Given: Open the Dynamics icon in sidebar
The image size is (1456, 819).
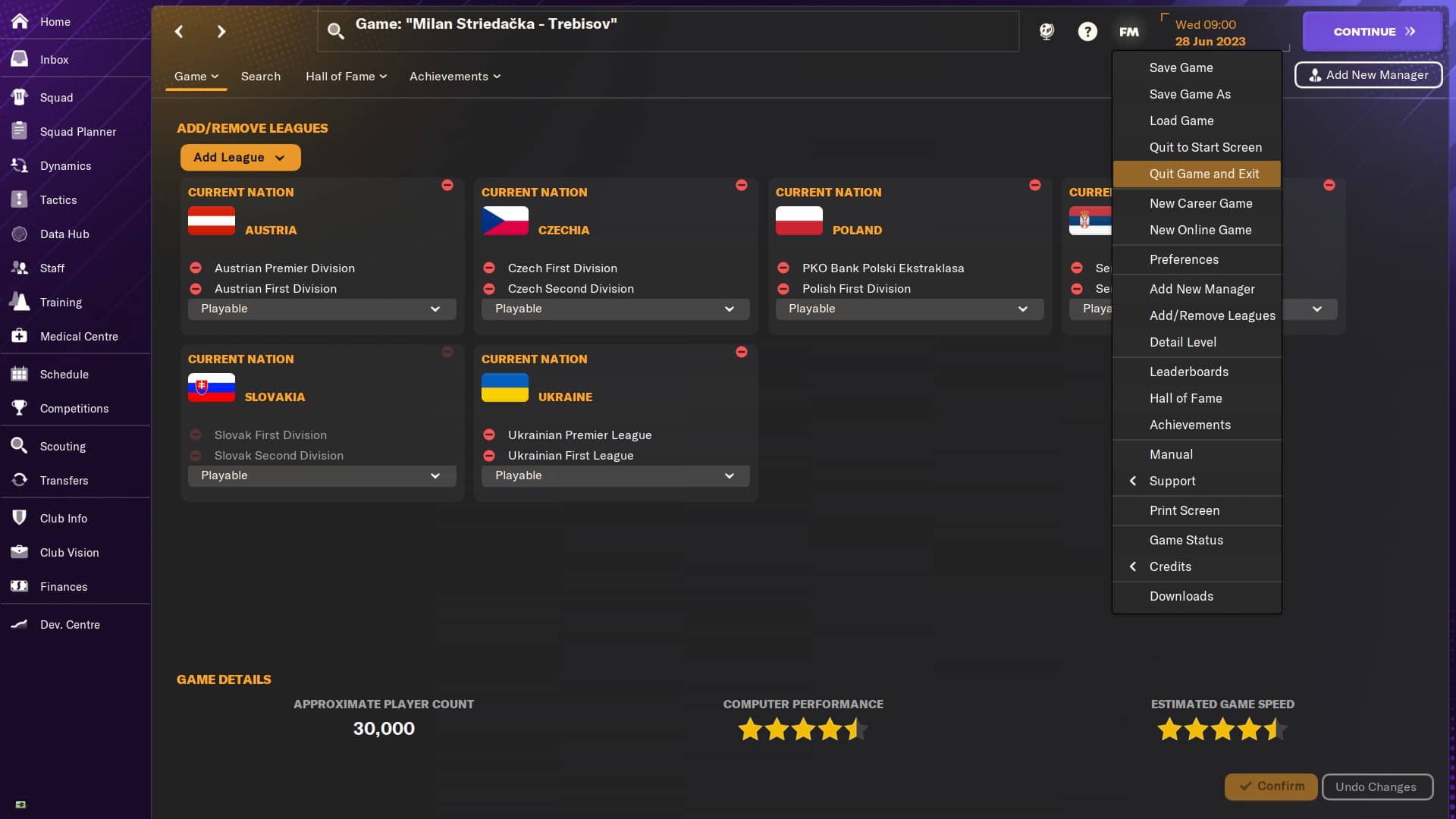Looking at the screenshot, I should pyautogui.click(x=20, y=165).
